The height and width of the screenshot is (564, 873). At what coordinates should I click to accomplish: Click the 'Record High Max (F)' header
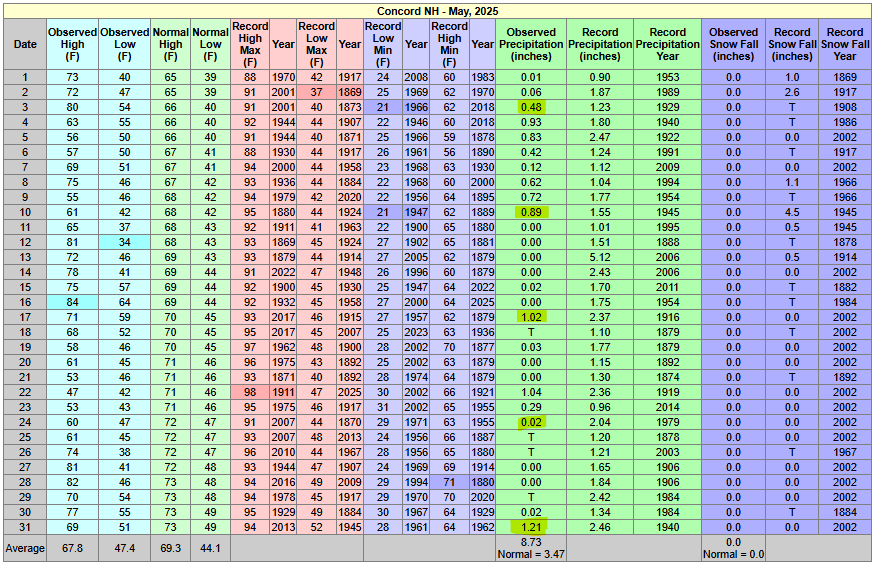point(250,44)
